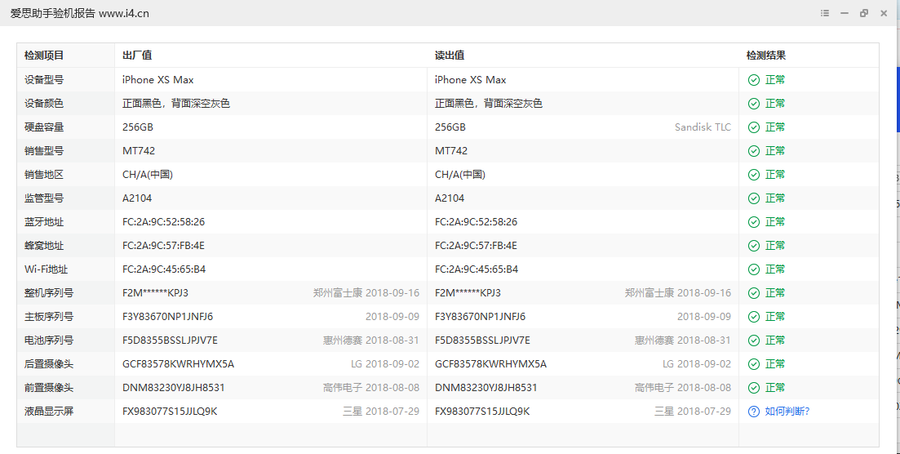Screen dimensions: 900x454
Task: Click the window title 爱思助手验机报告 www.i4.cn
Action: click(x=80, y=13)
